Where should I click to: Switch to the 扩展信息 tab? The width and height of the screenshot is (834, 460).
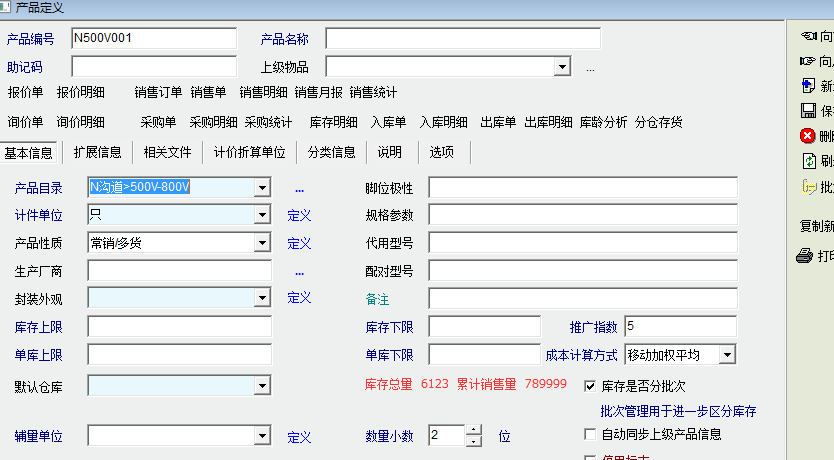[97, 153]
